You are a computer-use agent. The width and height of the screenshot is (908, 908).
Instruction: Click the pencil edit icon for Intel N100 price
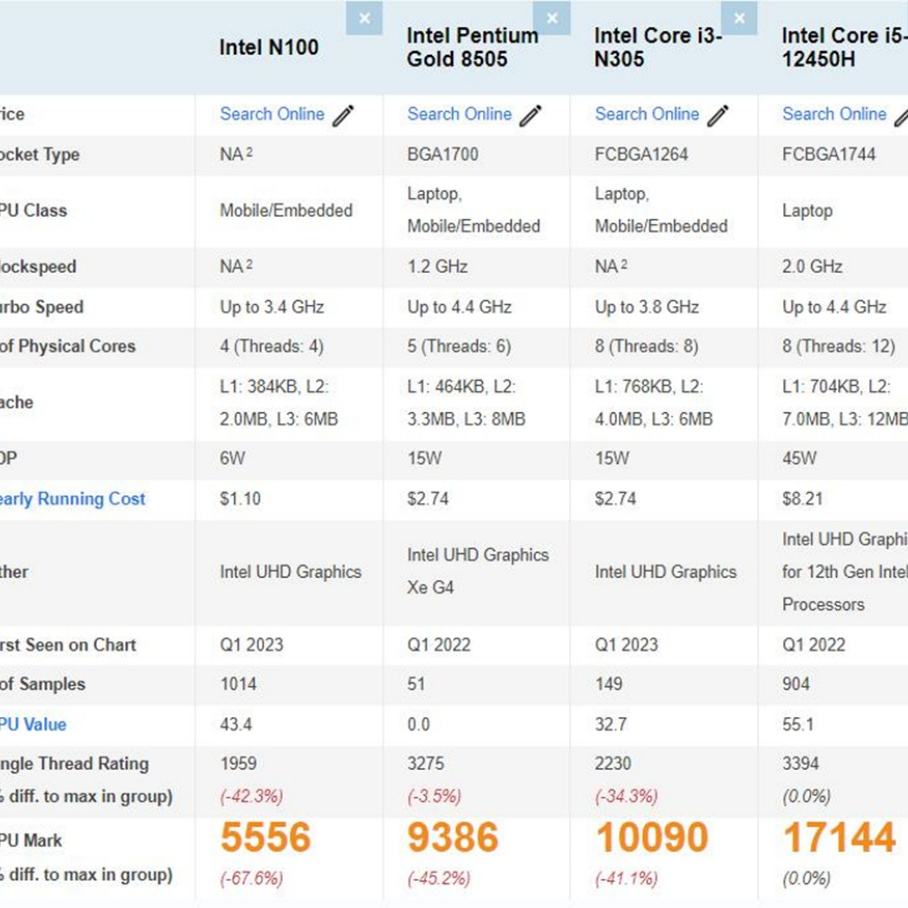[x=343, y=116]
